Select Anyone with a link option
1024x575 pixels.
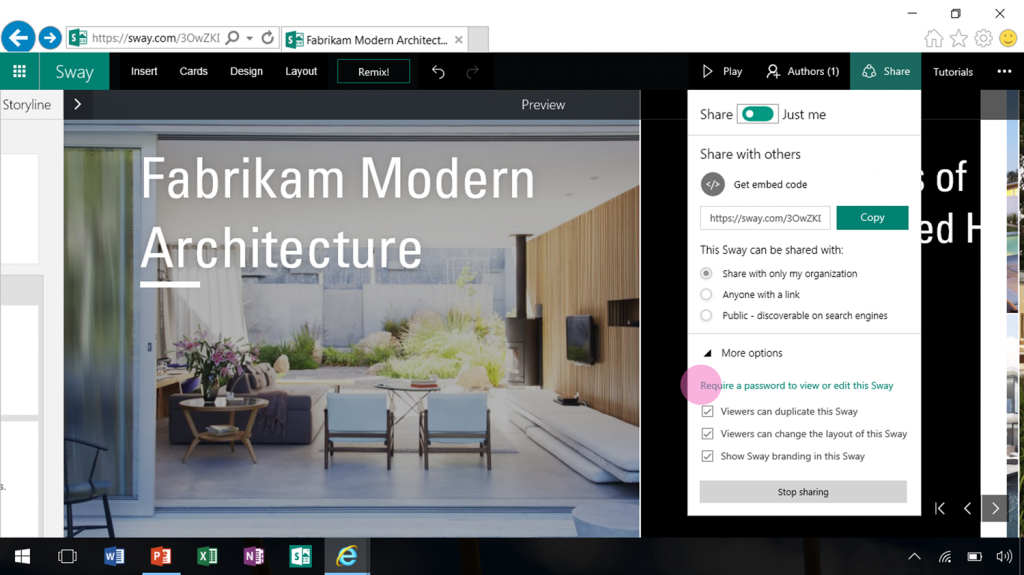tap(706, 294)
